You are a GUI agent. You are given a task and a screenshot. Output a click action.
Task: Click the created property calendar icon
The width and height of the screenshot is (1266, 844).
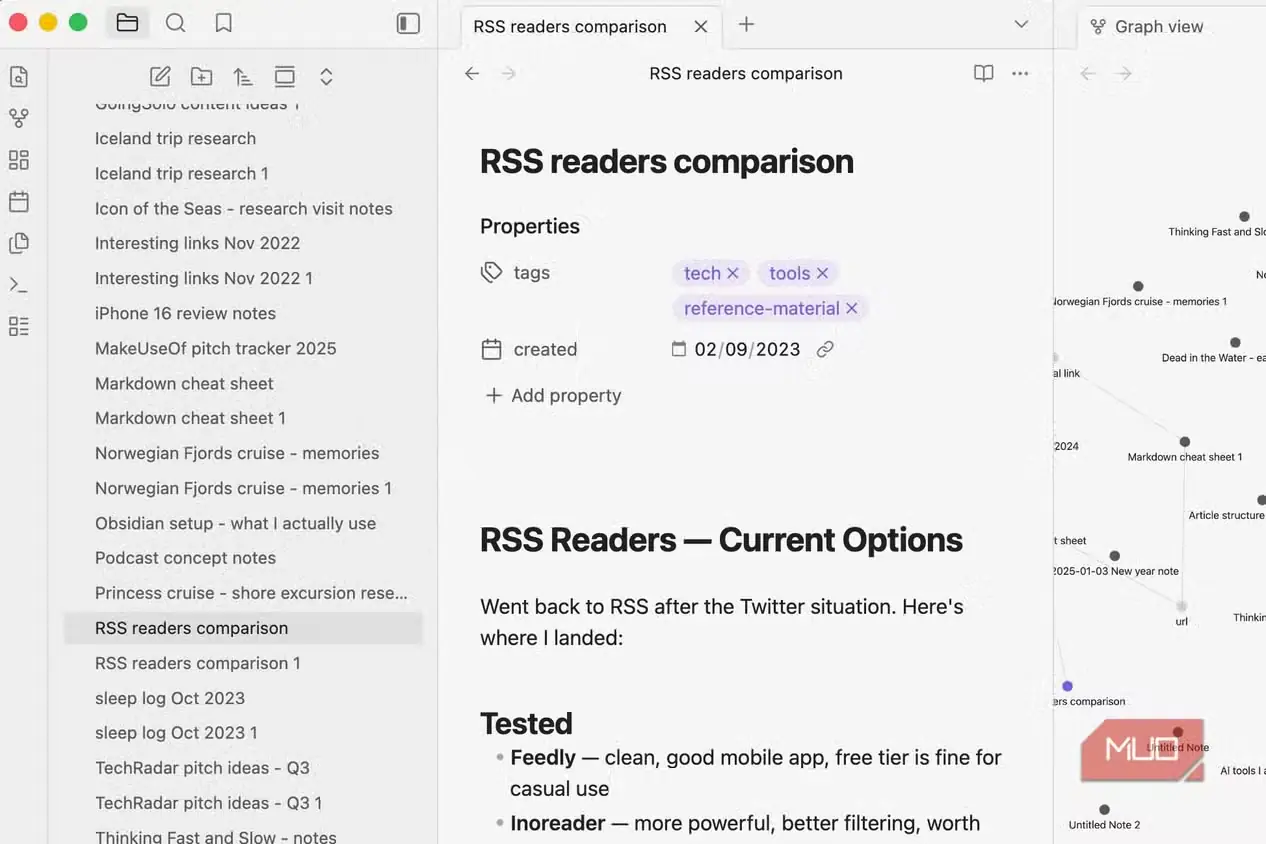coord(491,349)
